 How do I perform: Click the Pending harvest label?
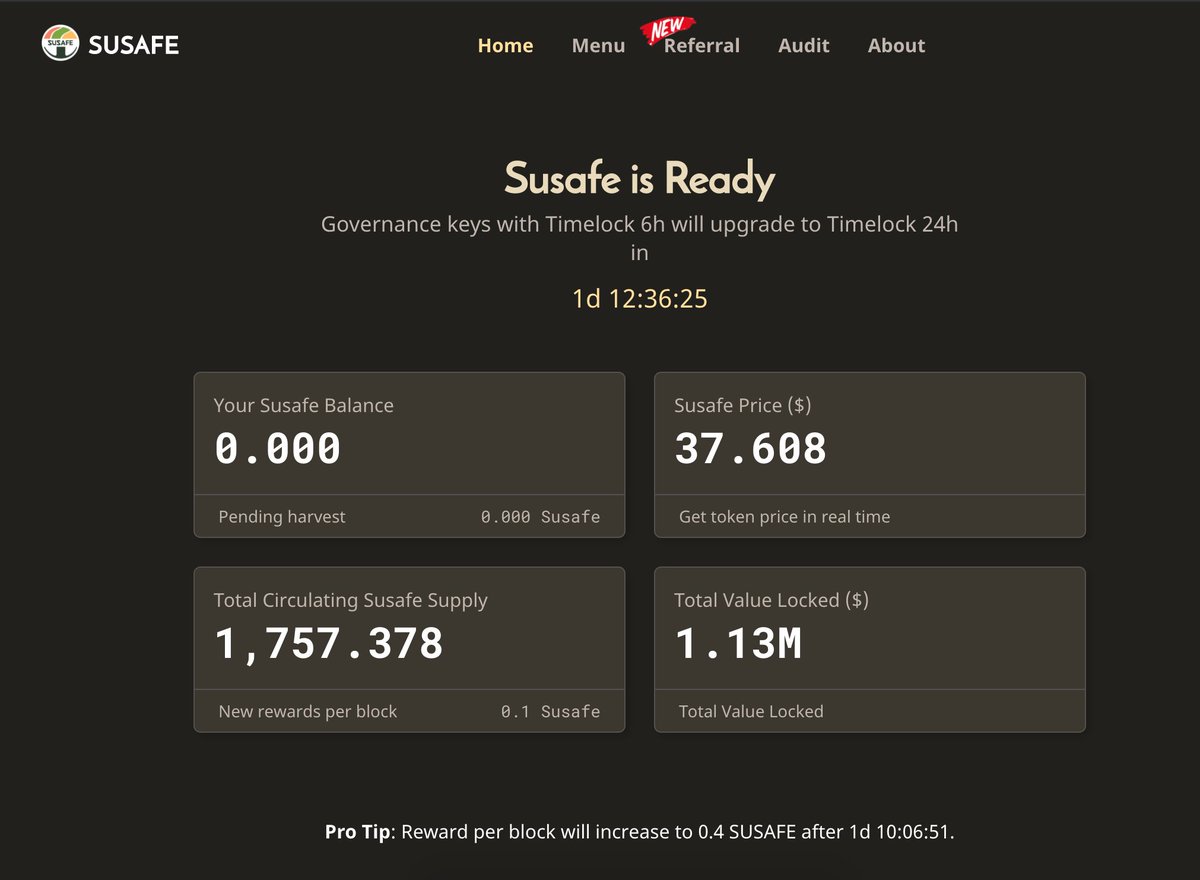click(x=282, y=517)
